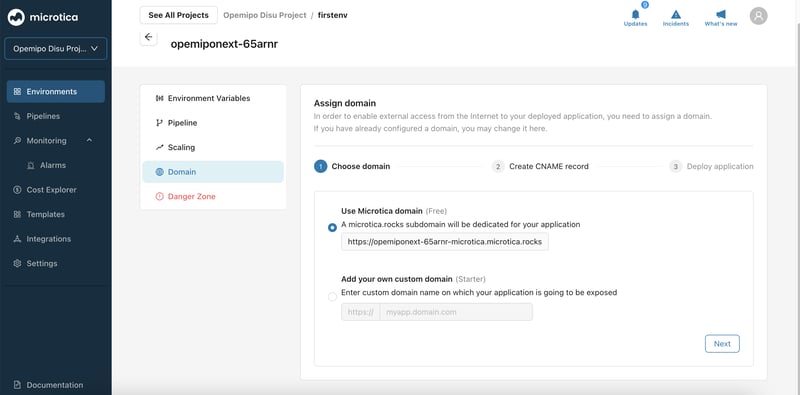800x395 pixels.
Task: Click the Assign domain heading
Action: (x=344, y=104)
